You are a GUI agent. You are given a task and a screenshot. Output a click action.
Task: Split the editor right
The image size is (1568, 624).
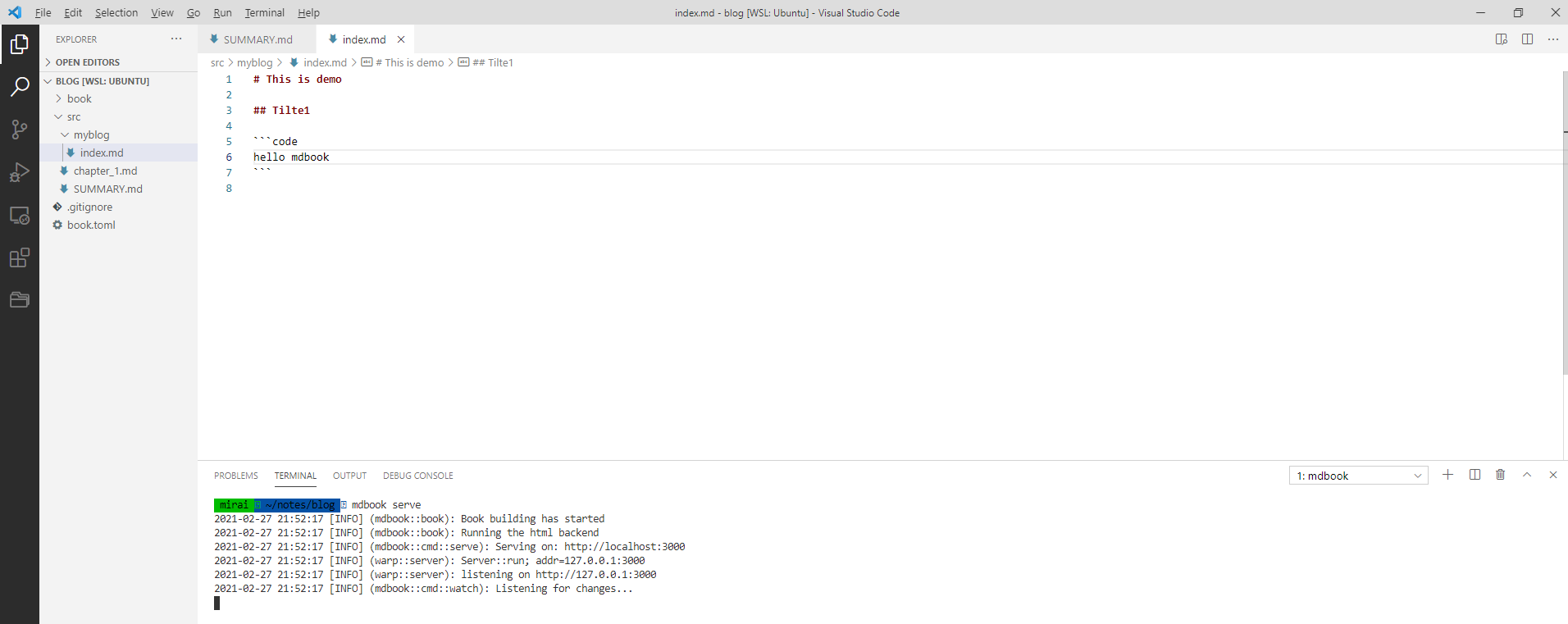(1527, 39)
